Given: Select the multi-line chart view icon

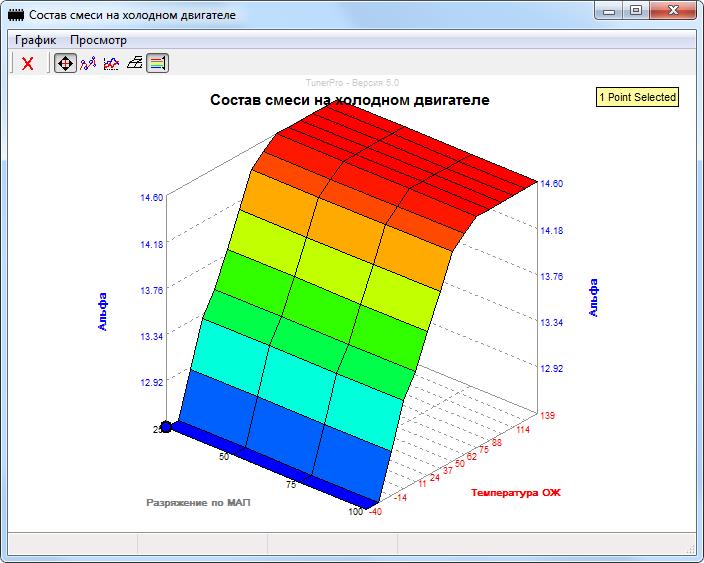Looking at the screenshot, I should coord(111,63).
